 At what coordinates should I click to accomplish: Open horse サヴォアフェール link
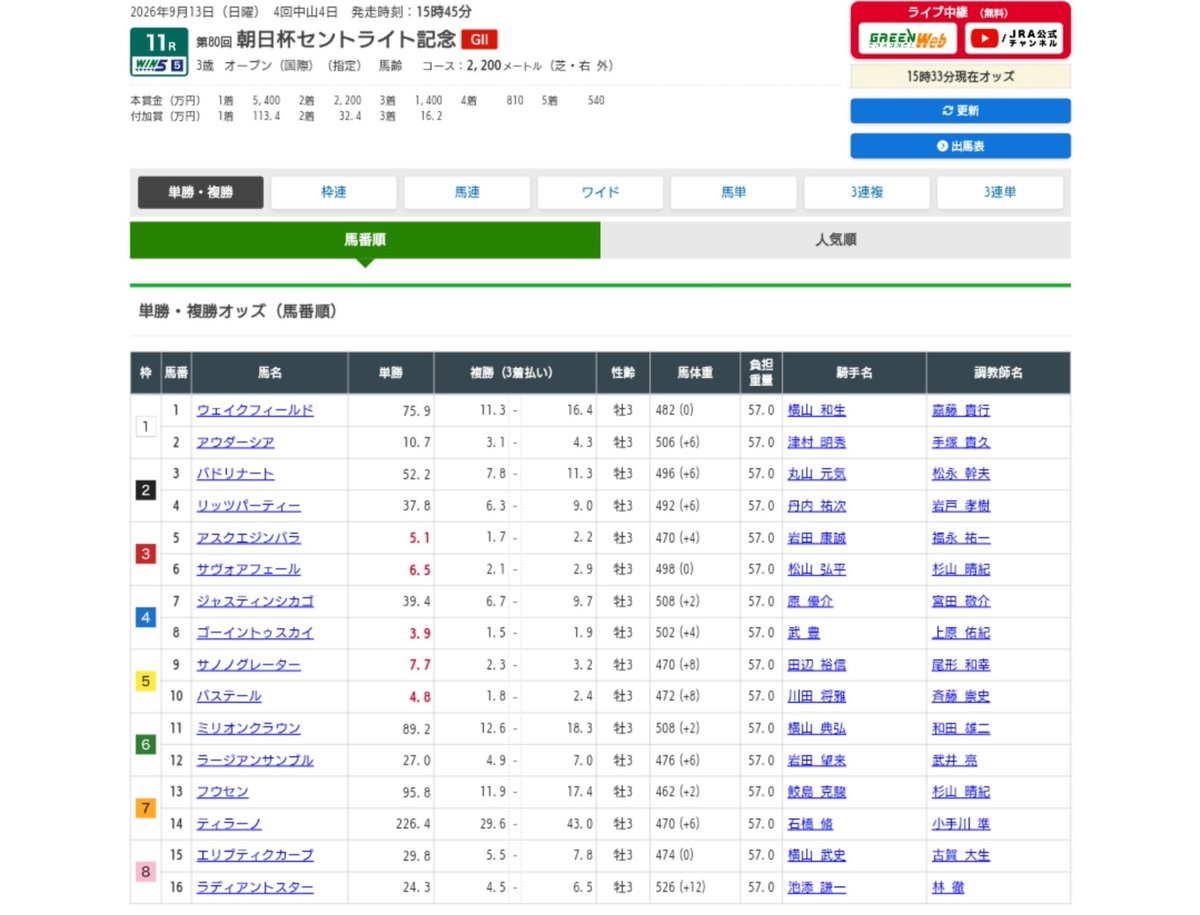point(248,569)
